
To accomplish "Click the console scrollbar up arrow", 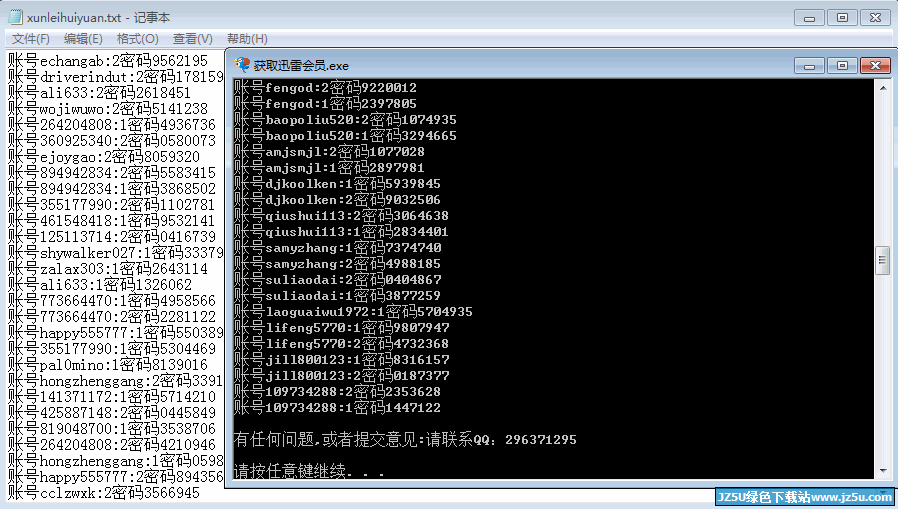I will pos(883,88).
